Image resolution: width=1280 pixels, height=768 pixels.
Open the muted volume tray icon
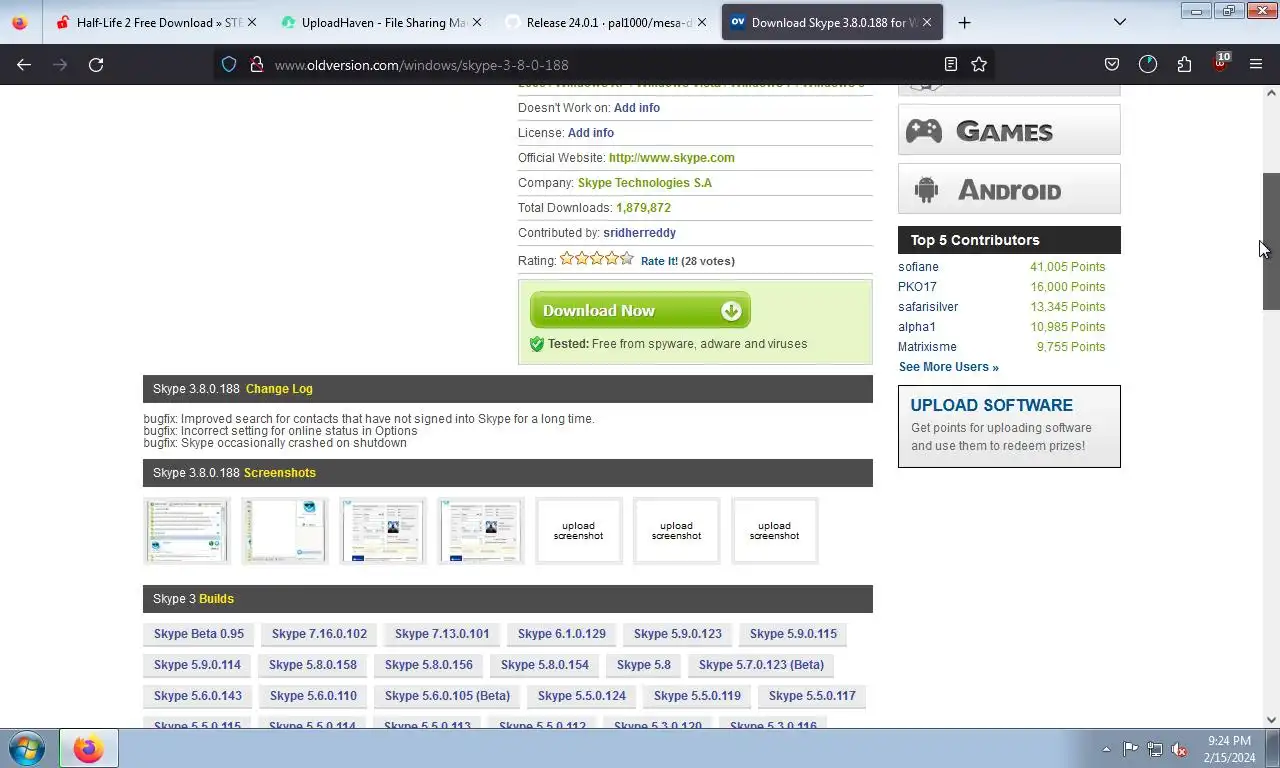pyautogui.click(x=1180, y=749)
